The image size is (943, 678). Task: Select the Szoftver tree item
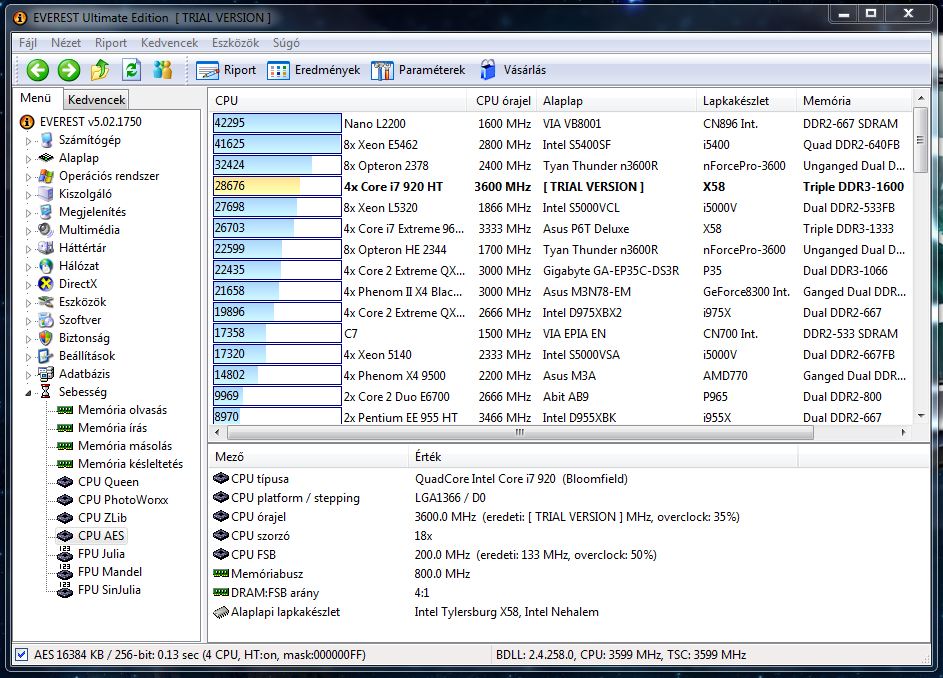point(80,320)
